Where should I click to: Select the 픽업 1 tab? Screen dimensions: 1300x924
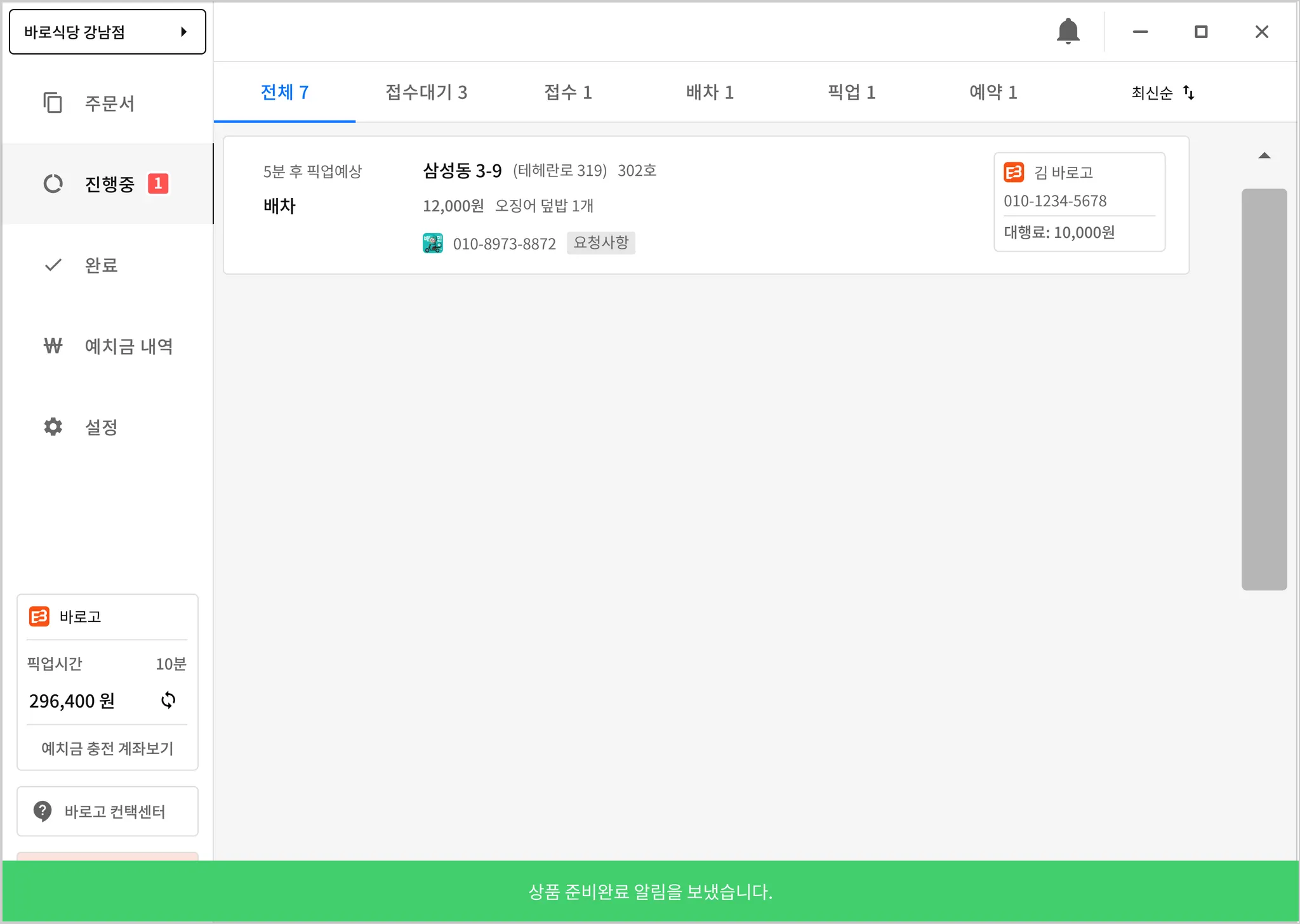(851, 93)
